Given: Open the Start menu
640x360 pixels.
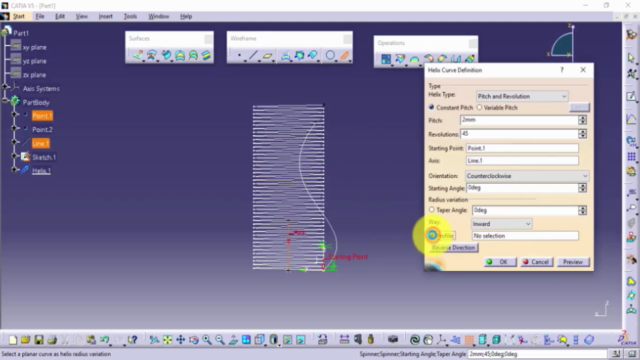Looking at the screenshot, I should pyautogui.click(x=19, y=16).
